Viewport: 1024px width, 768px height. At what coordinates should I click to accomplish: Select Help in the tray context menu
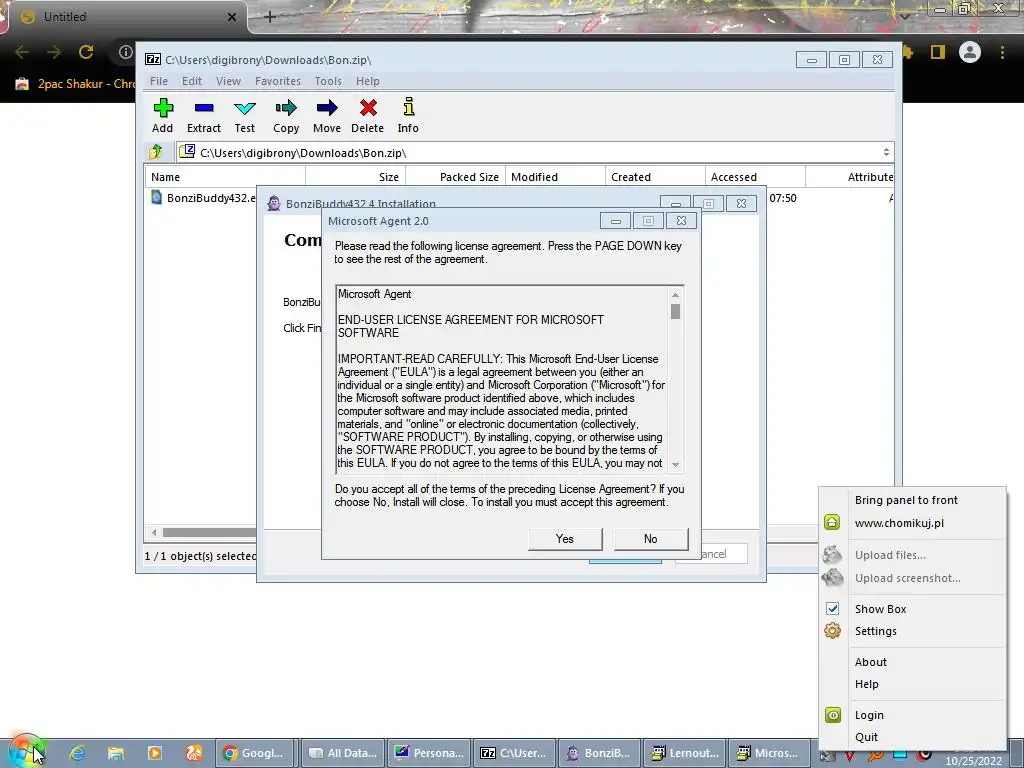click(x=867, y=684)
